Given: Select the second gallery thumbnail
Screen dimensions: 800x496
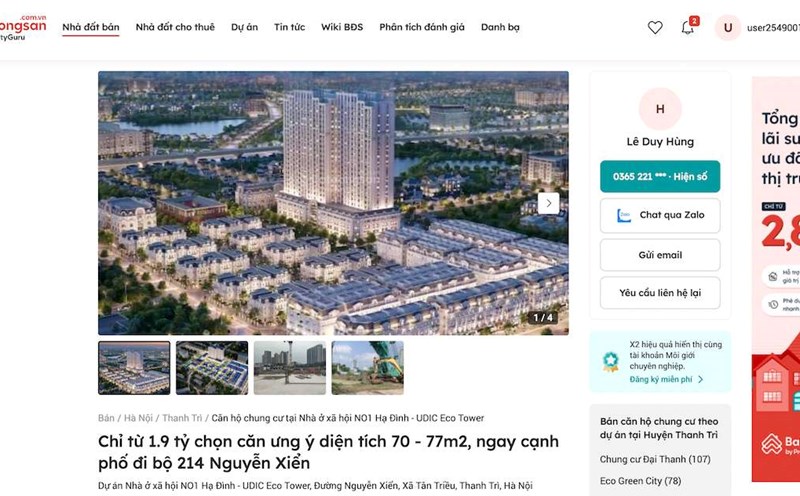Looking at the screenshot, I should point(212,368).
